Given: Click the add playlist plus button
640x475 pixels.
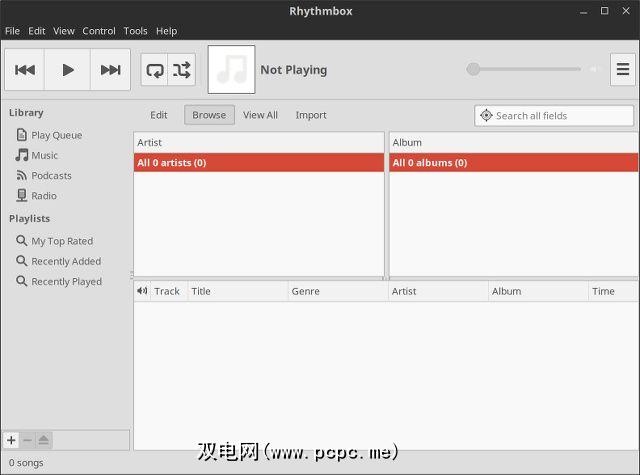Looking at the screenshot, I should pos(11,440).
